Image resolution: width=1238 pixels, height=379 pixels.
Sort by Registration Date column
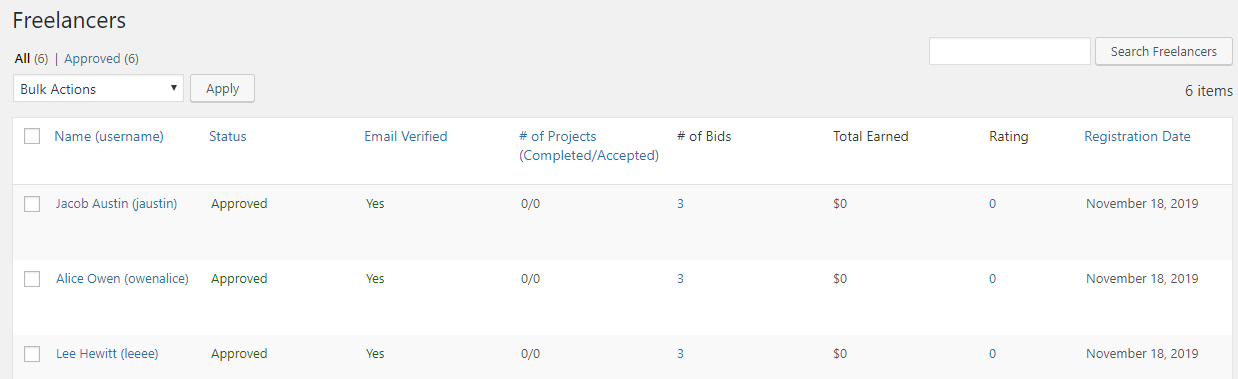pos(1137,136)
